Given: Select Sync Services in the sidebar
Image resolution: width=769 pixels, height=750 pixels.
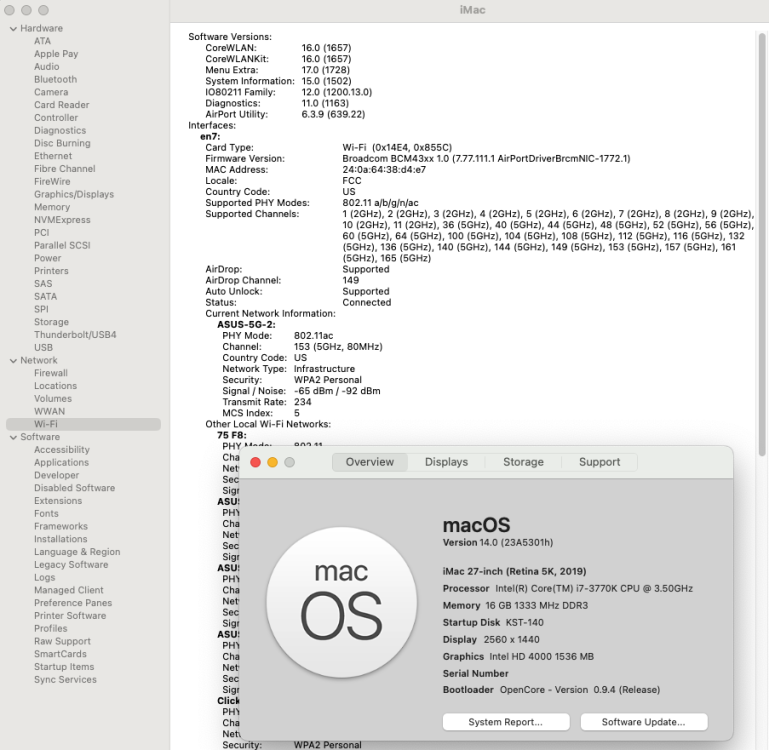Looking at the screenshot, I should tap(65, 679).
